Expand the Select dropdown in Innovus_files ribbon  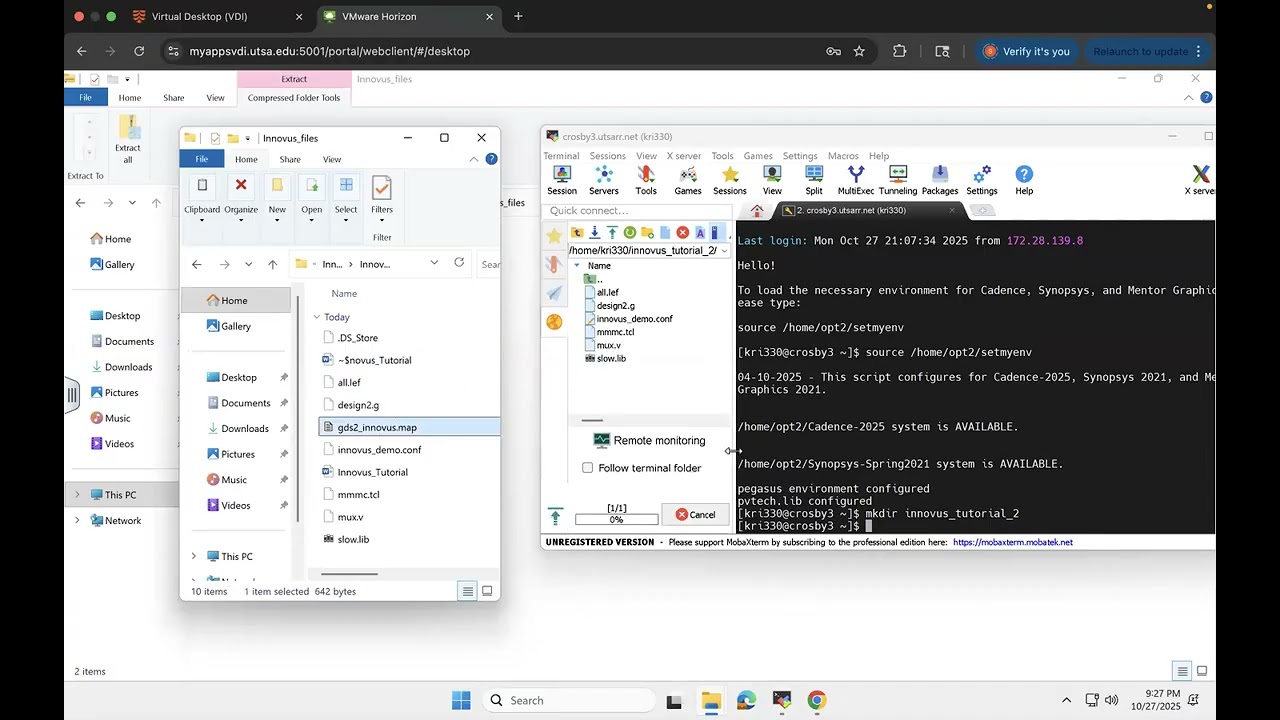(x=346, y=198)
